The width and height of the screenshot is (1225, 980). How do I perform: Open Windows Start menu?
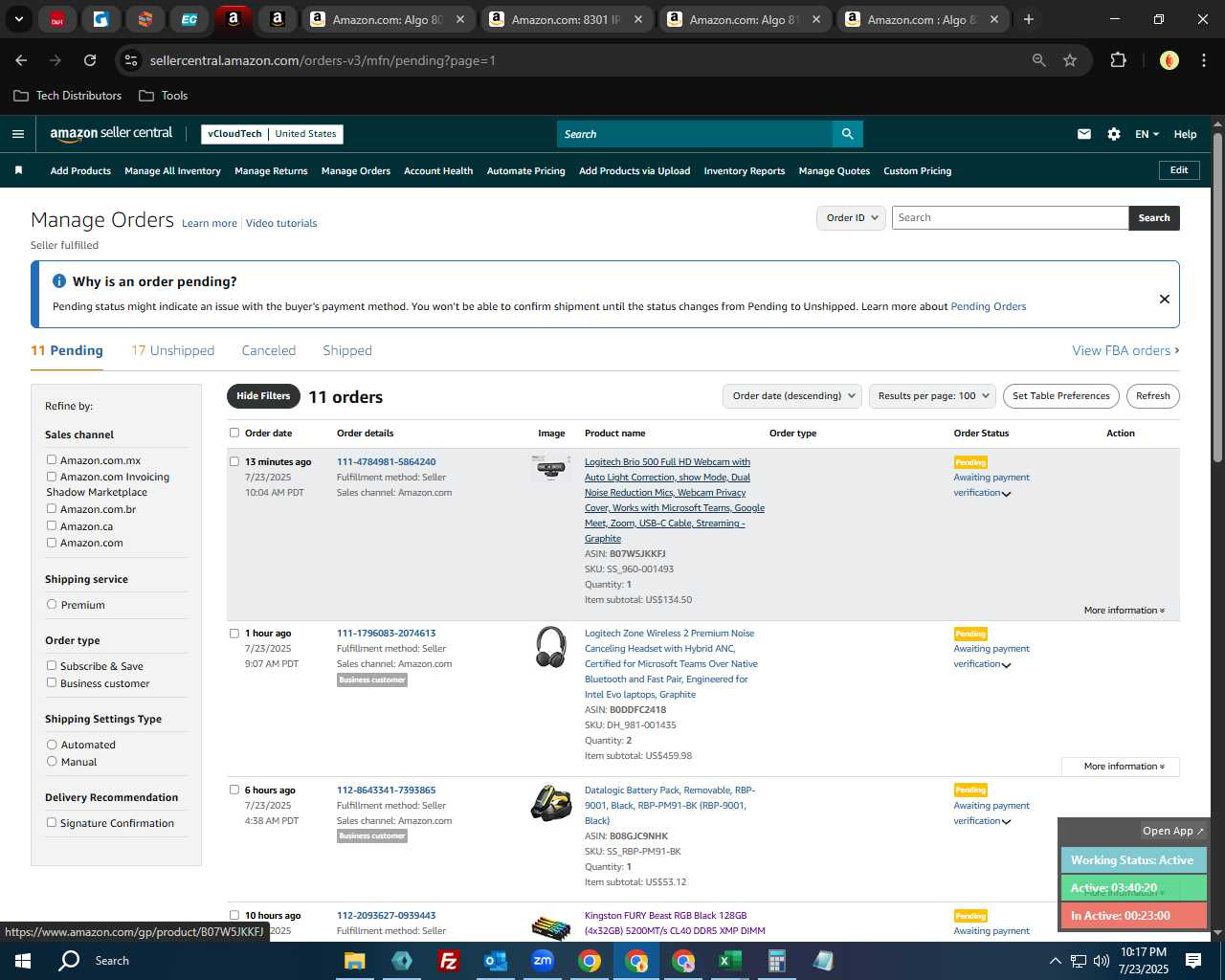pos(23,960)
